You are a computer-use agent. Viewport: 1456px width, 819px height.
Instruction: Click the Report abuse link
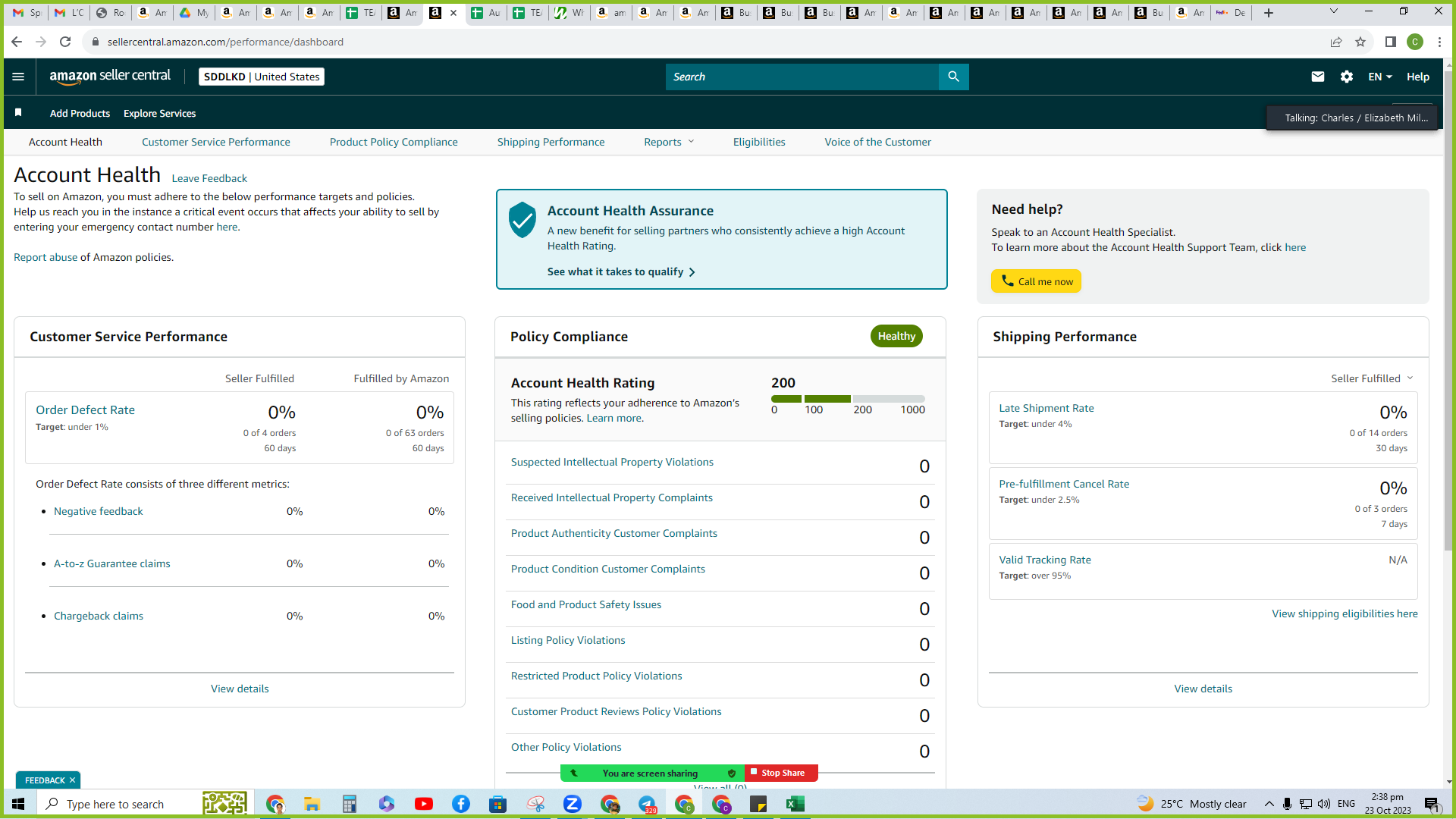(45, 257)
